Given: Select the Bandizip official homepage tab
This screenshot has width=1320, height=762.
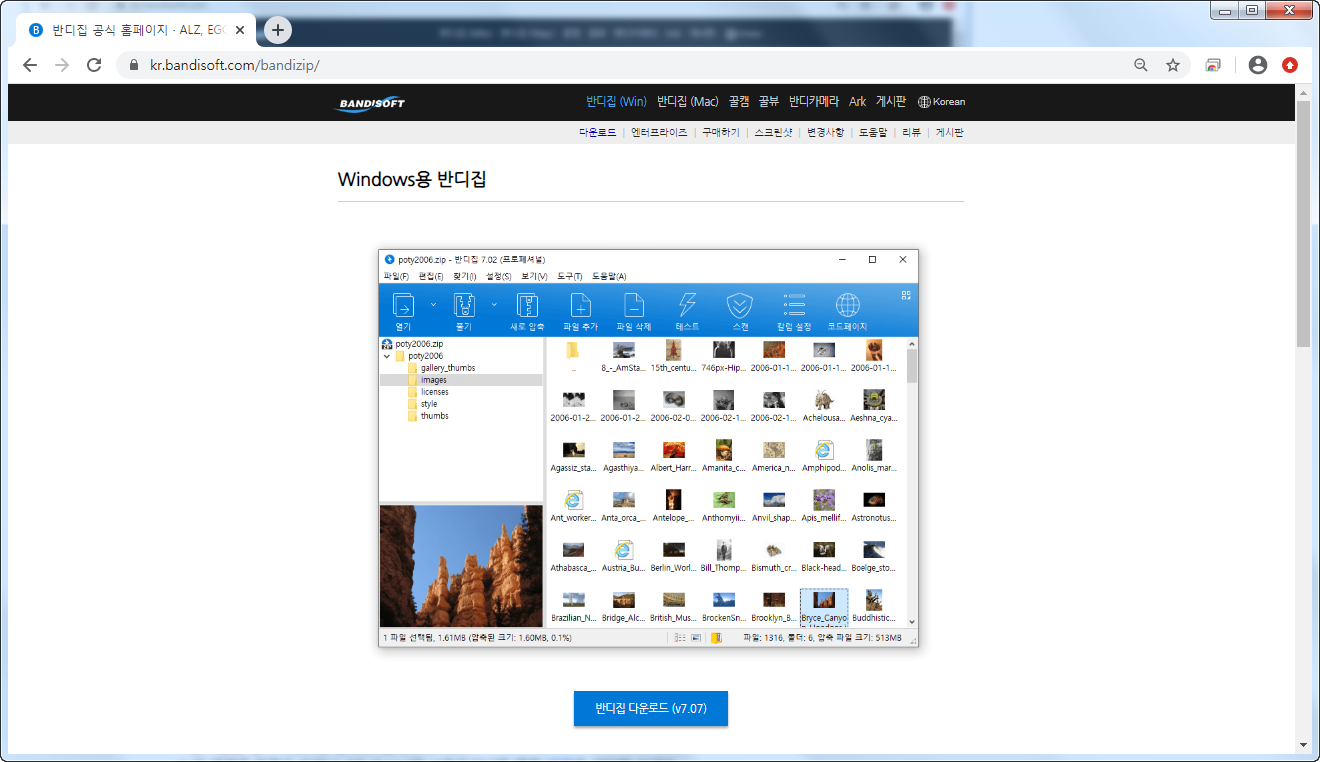Looking at the screenshot, I should point(135,30).
